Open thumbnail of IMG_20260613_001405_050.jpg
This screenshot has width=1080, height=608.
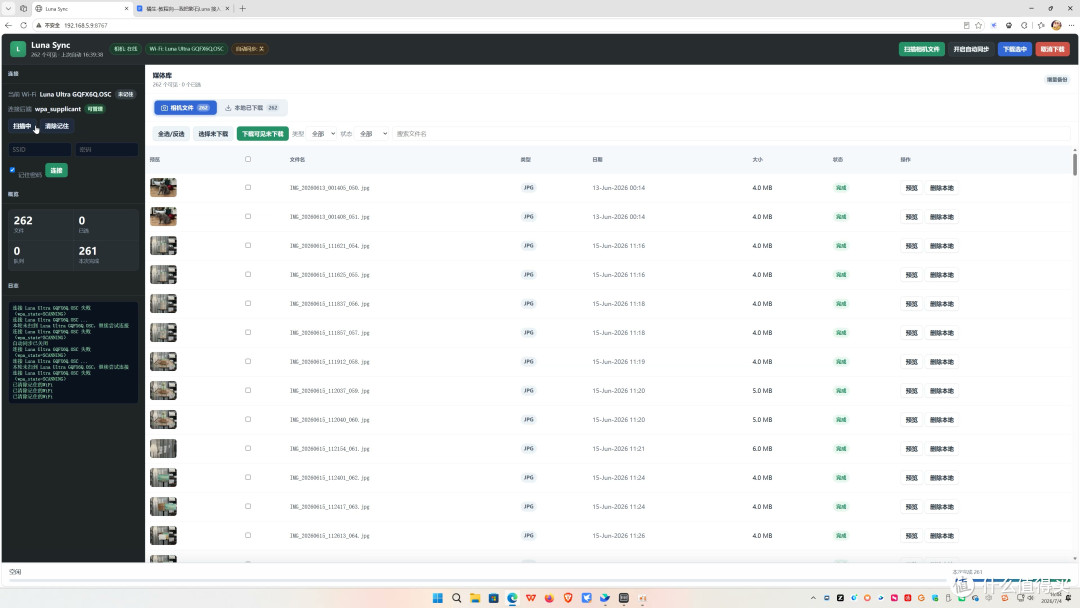pos(163,187)
